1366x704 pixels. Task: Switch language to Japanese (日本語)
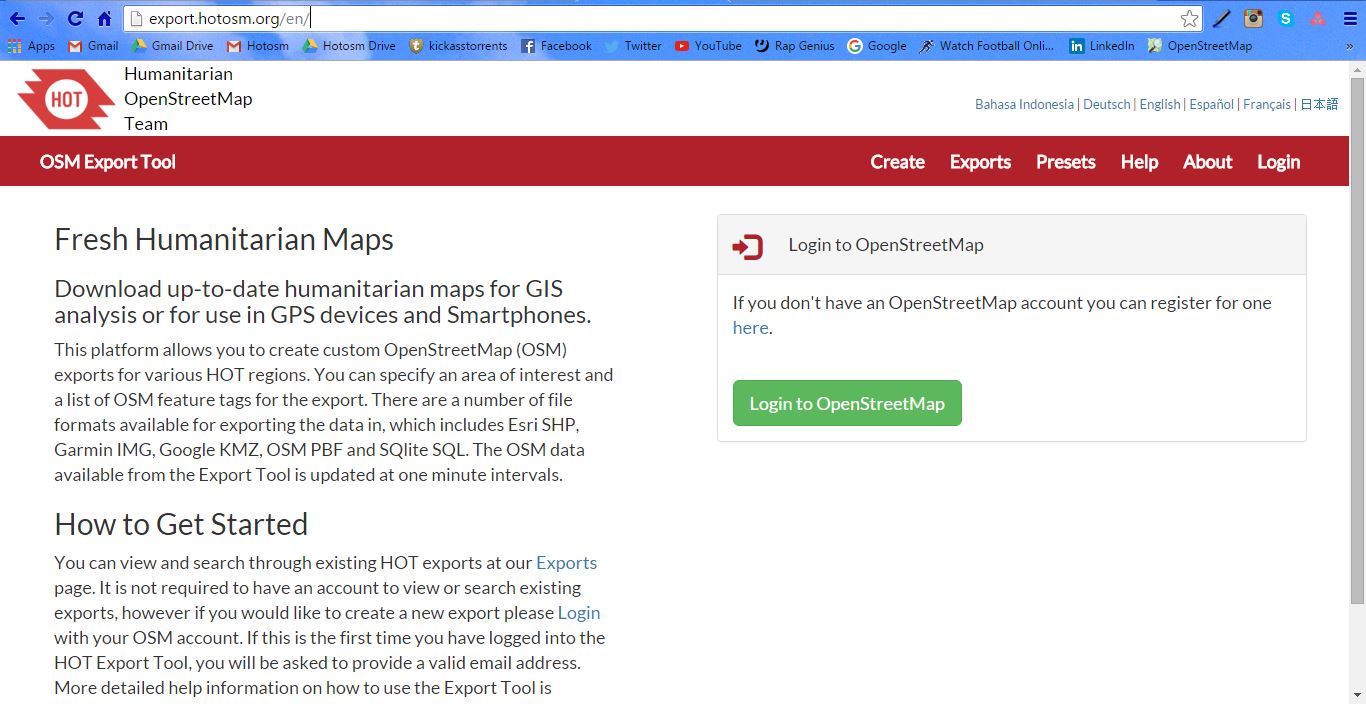pyautogui.click(x=1319, y=104)
